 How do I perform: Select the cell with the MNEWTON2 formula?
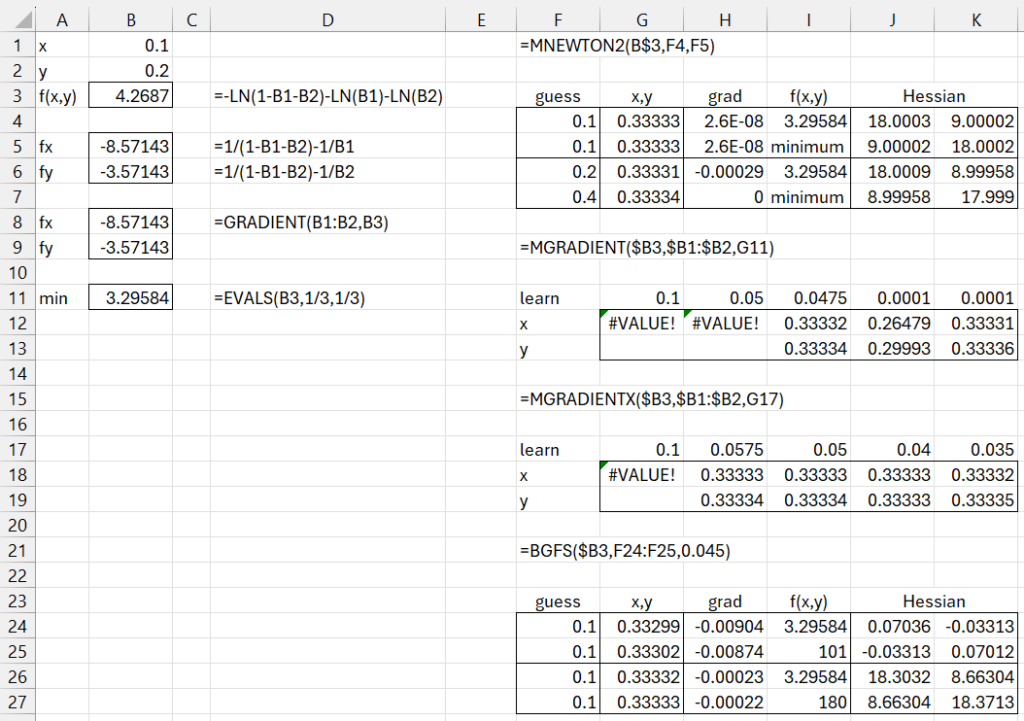point(558,45)
